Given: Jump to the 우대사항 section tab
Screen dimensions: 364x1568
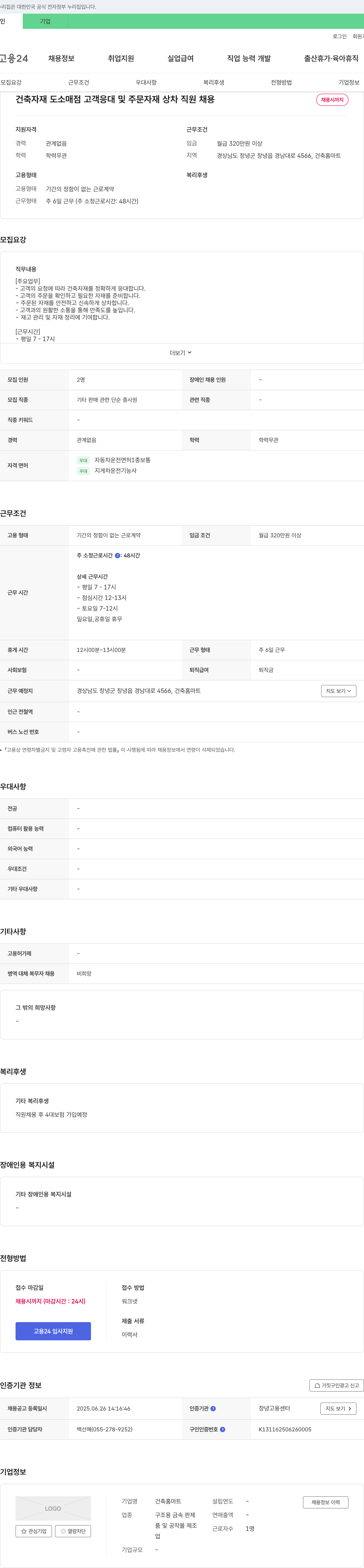Looking at the screenshot, I should pyautogui.click(x=146, y=82).
